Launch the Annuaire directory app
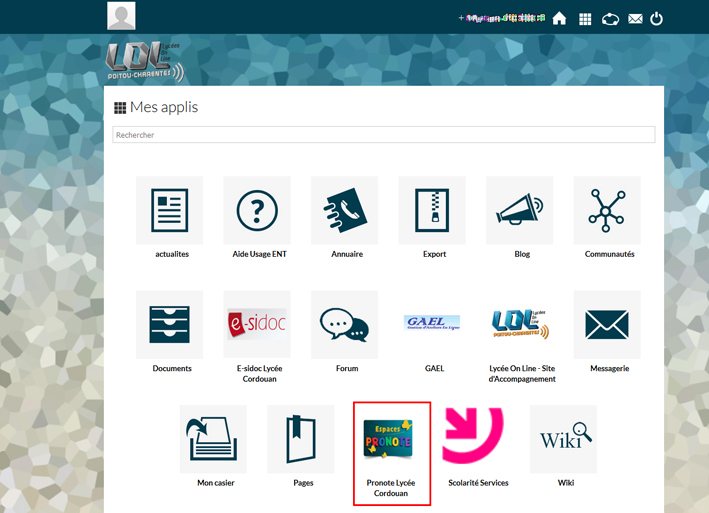The width and height of the screenshot is (709, 513). point(345,210)
